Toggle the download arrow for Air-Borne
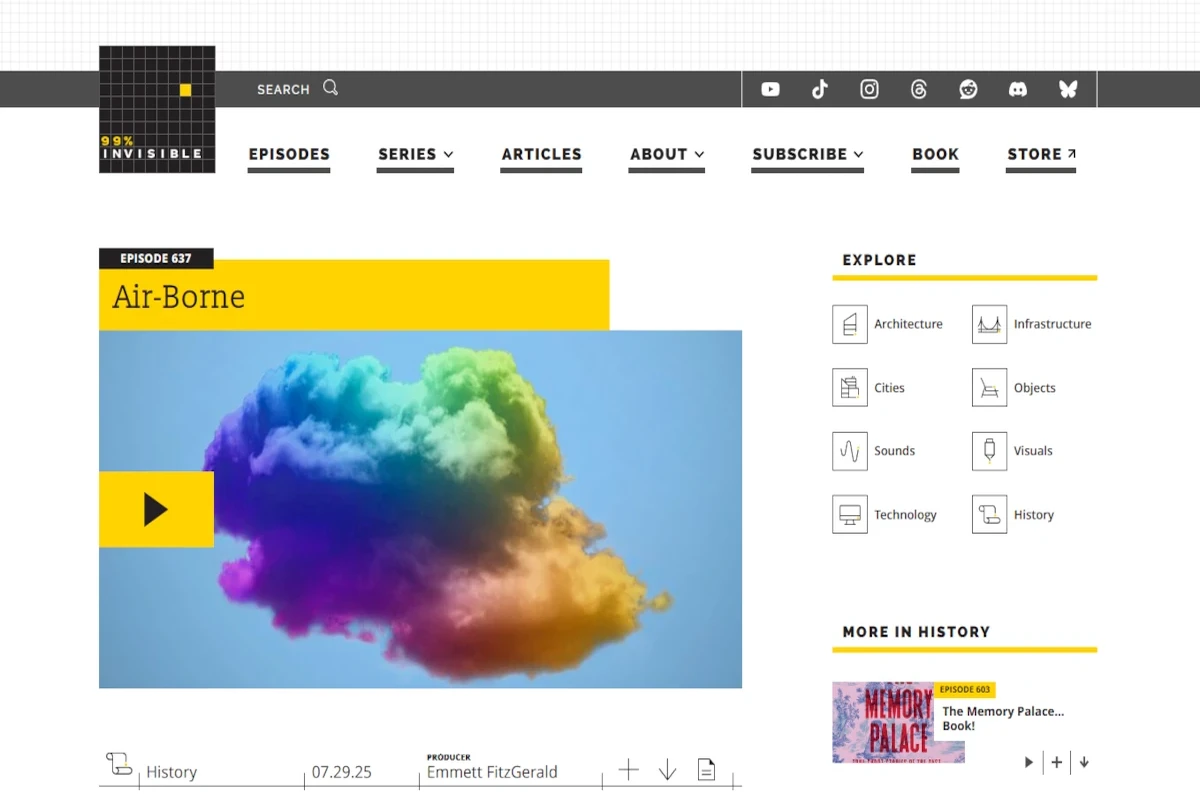 (667, 769)
